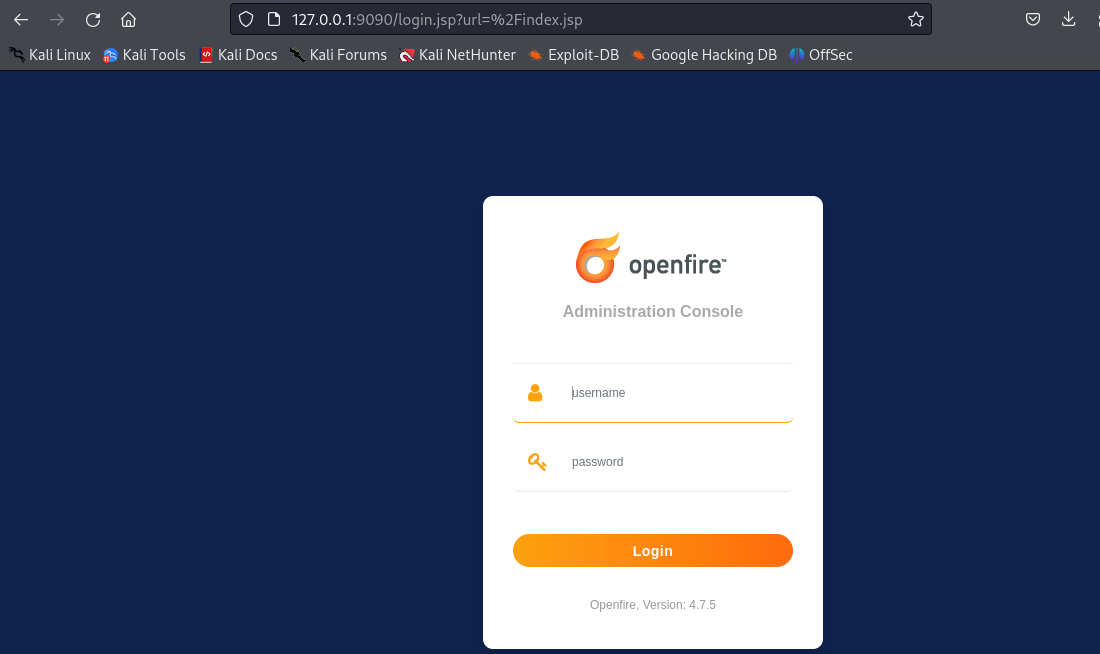Open the Pocket save icon
The height and width of the screenshot is (654, 1100).
[1033, 20]
